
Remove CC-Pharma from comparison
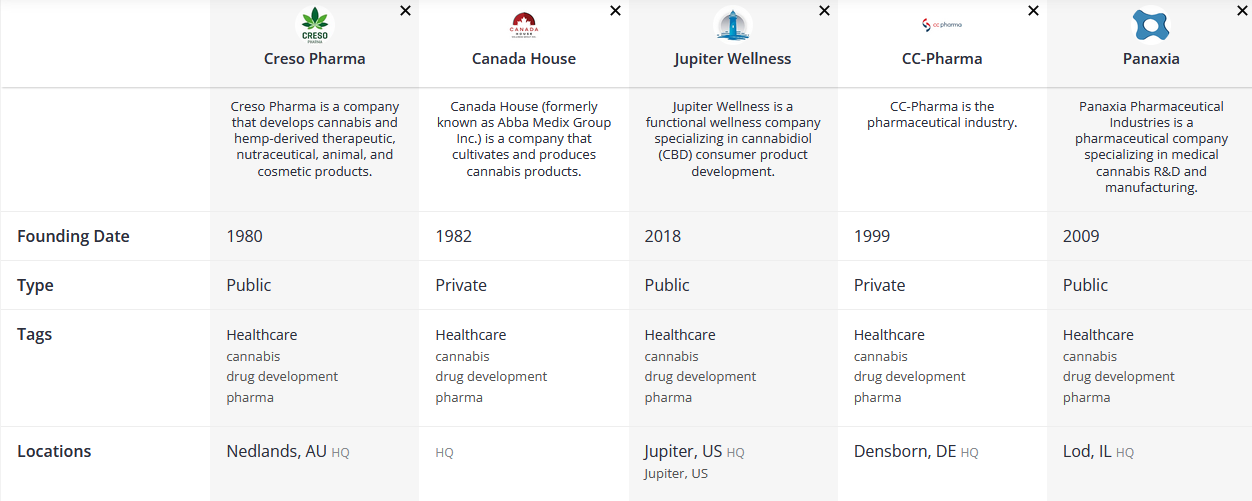(x=1033, y=11)
